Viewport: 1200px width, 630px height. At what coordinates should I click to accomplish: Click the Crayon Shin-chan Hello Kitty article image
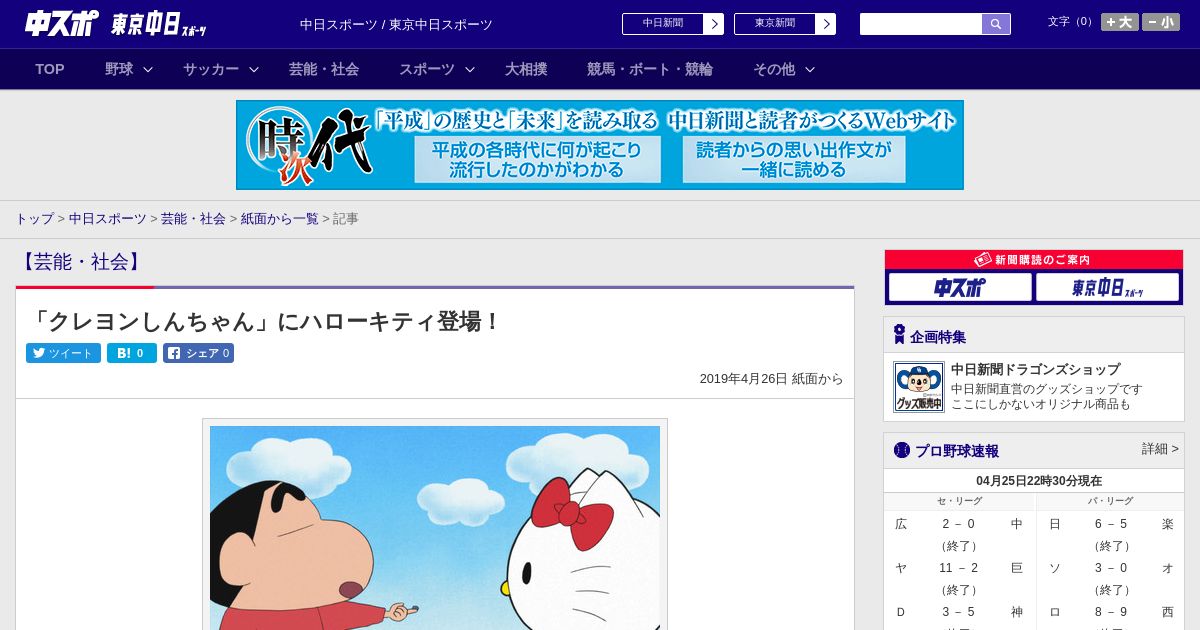435,527
